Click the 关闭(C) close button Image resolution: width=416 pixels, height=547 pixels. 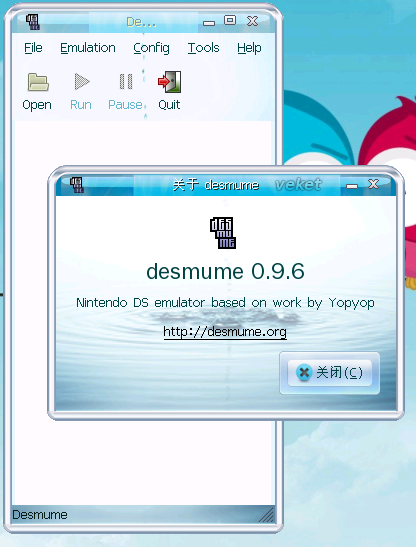[329, 373]
